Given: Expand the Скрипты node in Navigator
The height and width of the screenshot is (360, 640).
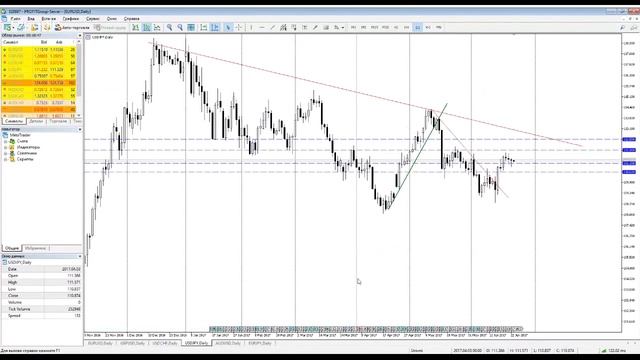Looking at the screenshot, I should pyautogui.click(x=6, y=159).
